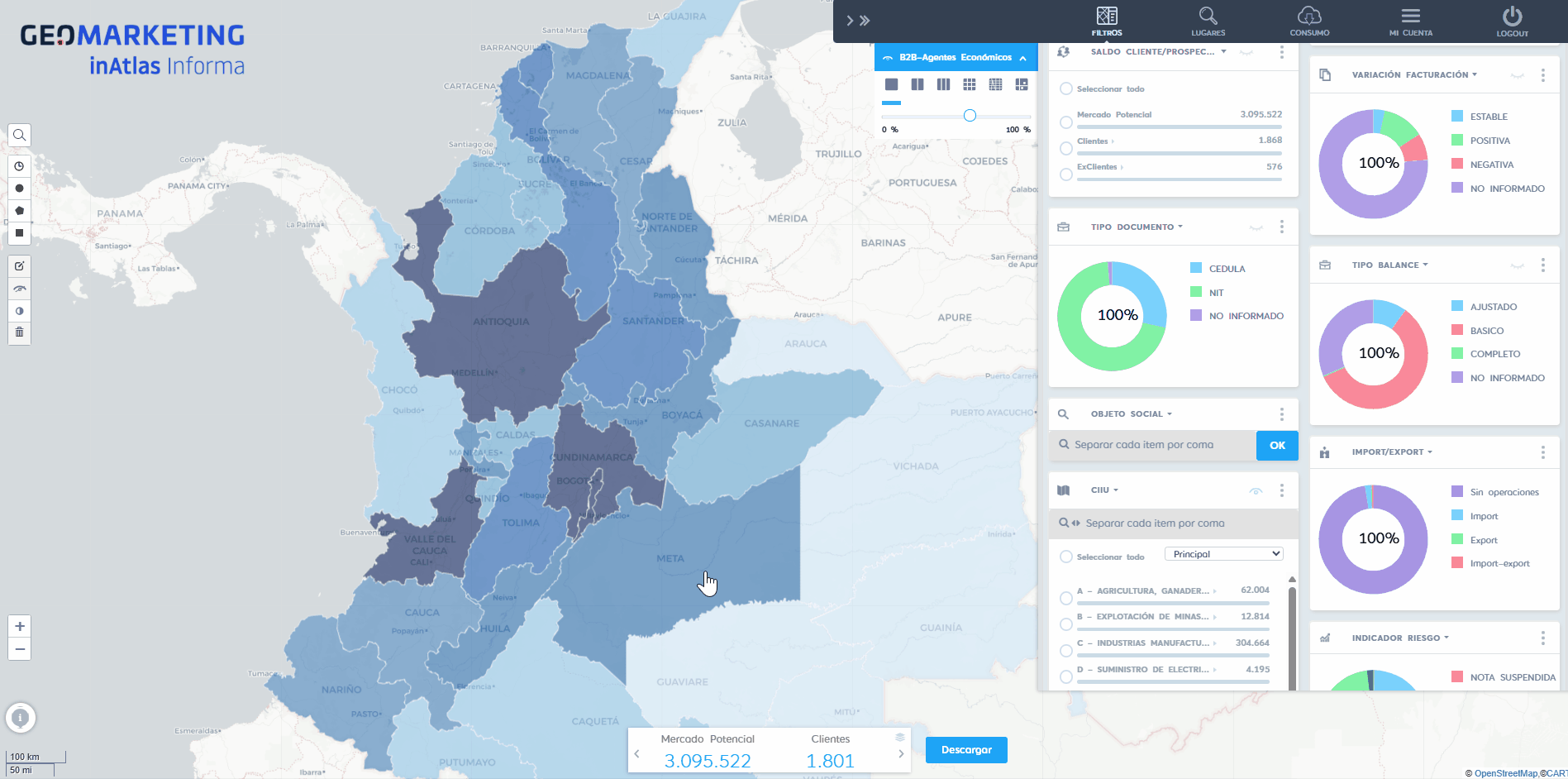
Task: Click the layer opacity slider handle
Action: [970, 116]
